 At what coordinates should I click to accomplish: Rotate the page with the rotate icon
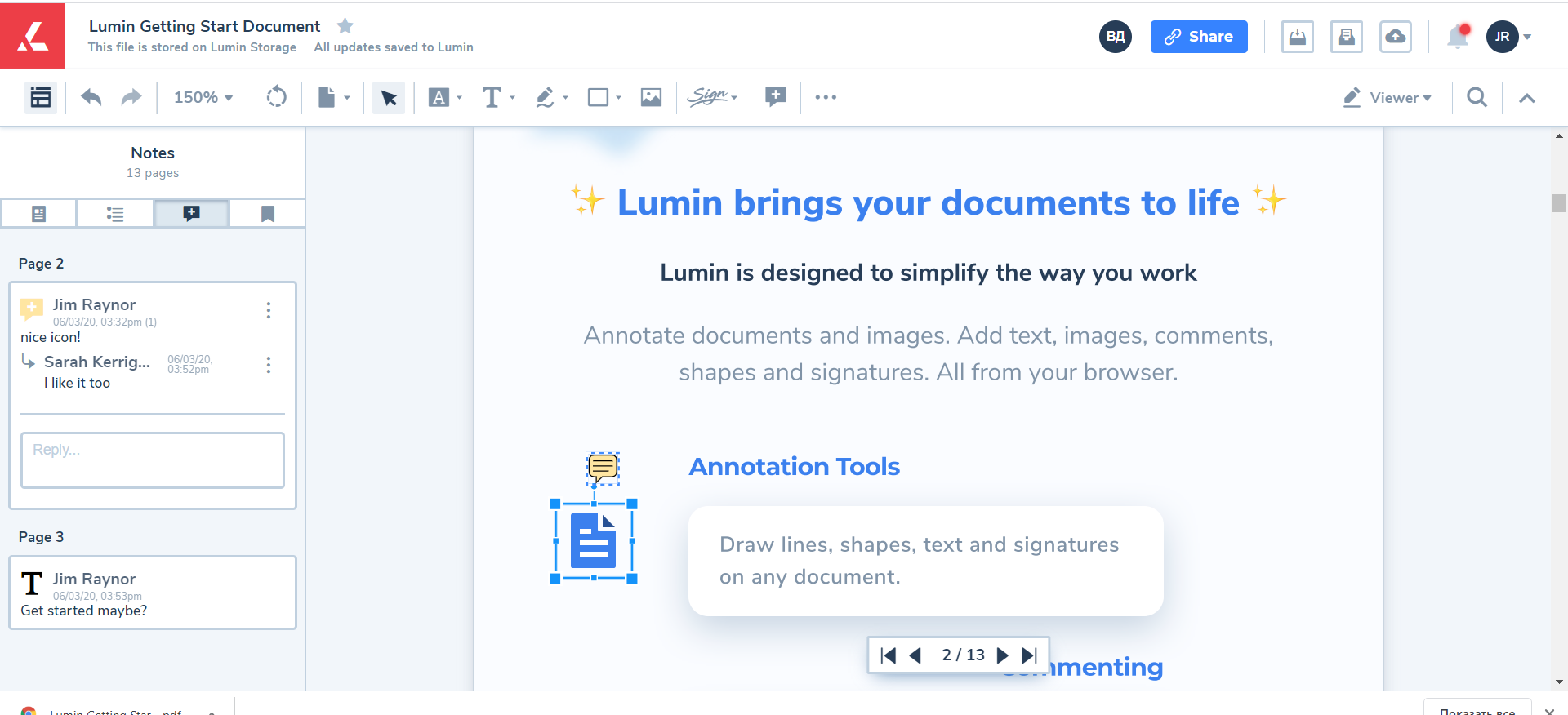coord(277,97)
